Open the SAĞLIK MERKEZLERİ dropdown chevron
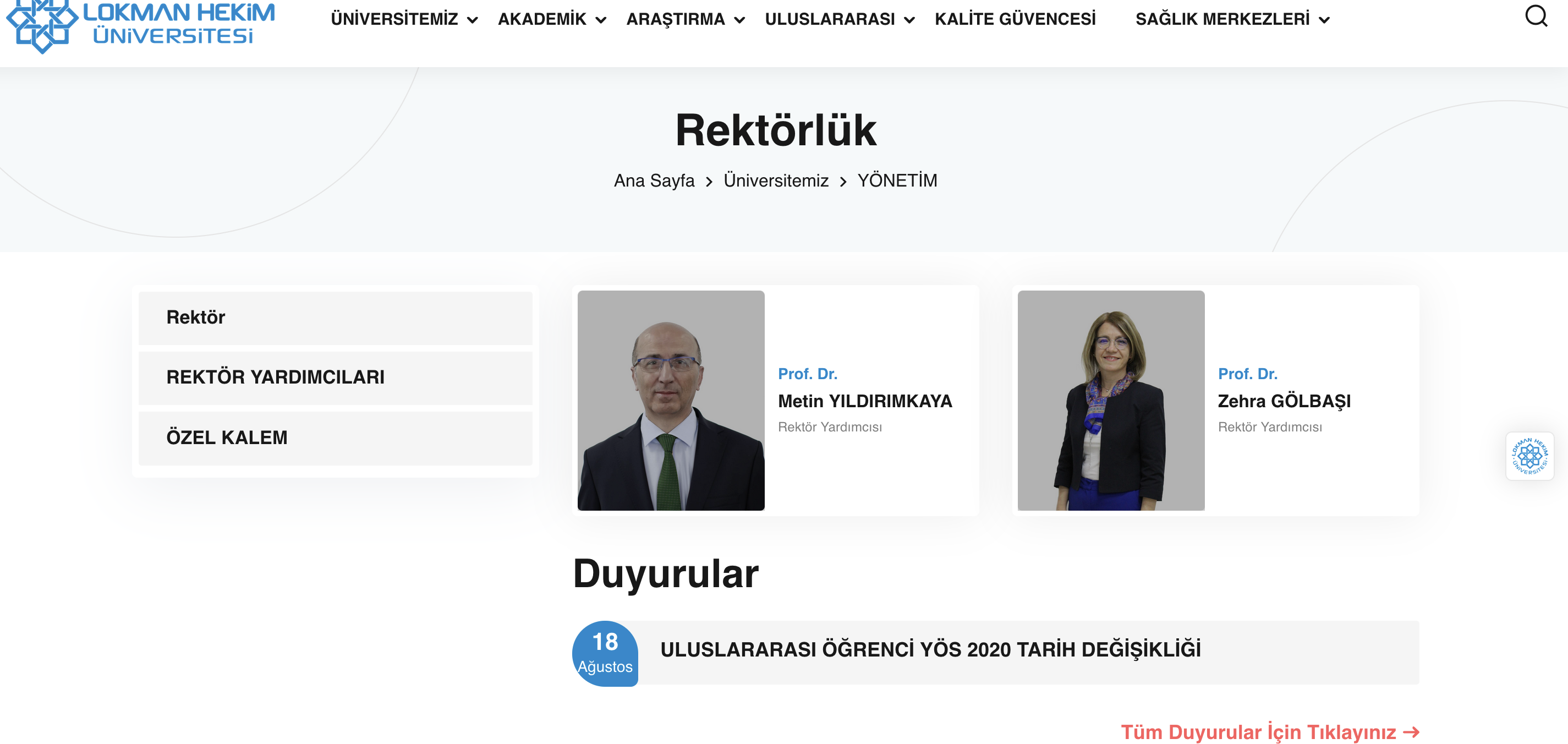The image size is (1568, 744). [1324, 20]
